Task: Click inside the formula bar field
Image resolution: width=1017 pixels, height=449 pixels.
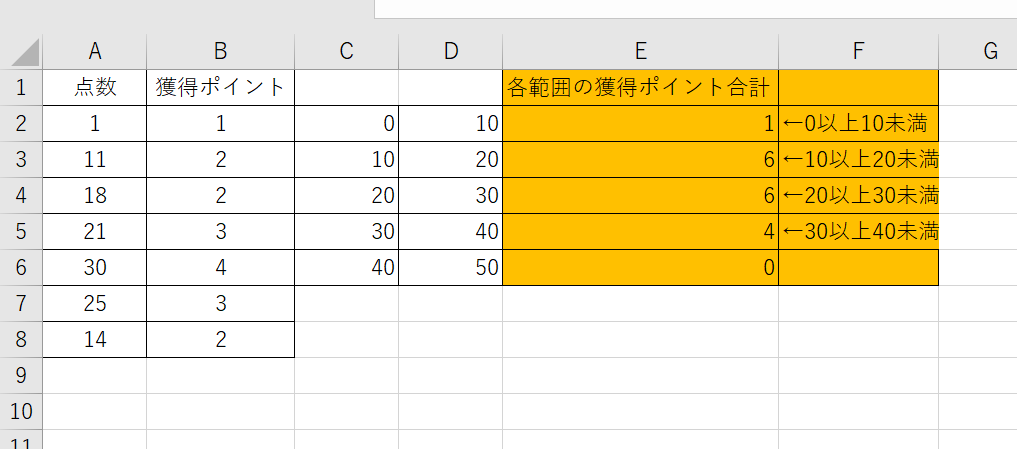Action: [x=695, y=9]
